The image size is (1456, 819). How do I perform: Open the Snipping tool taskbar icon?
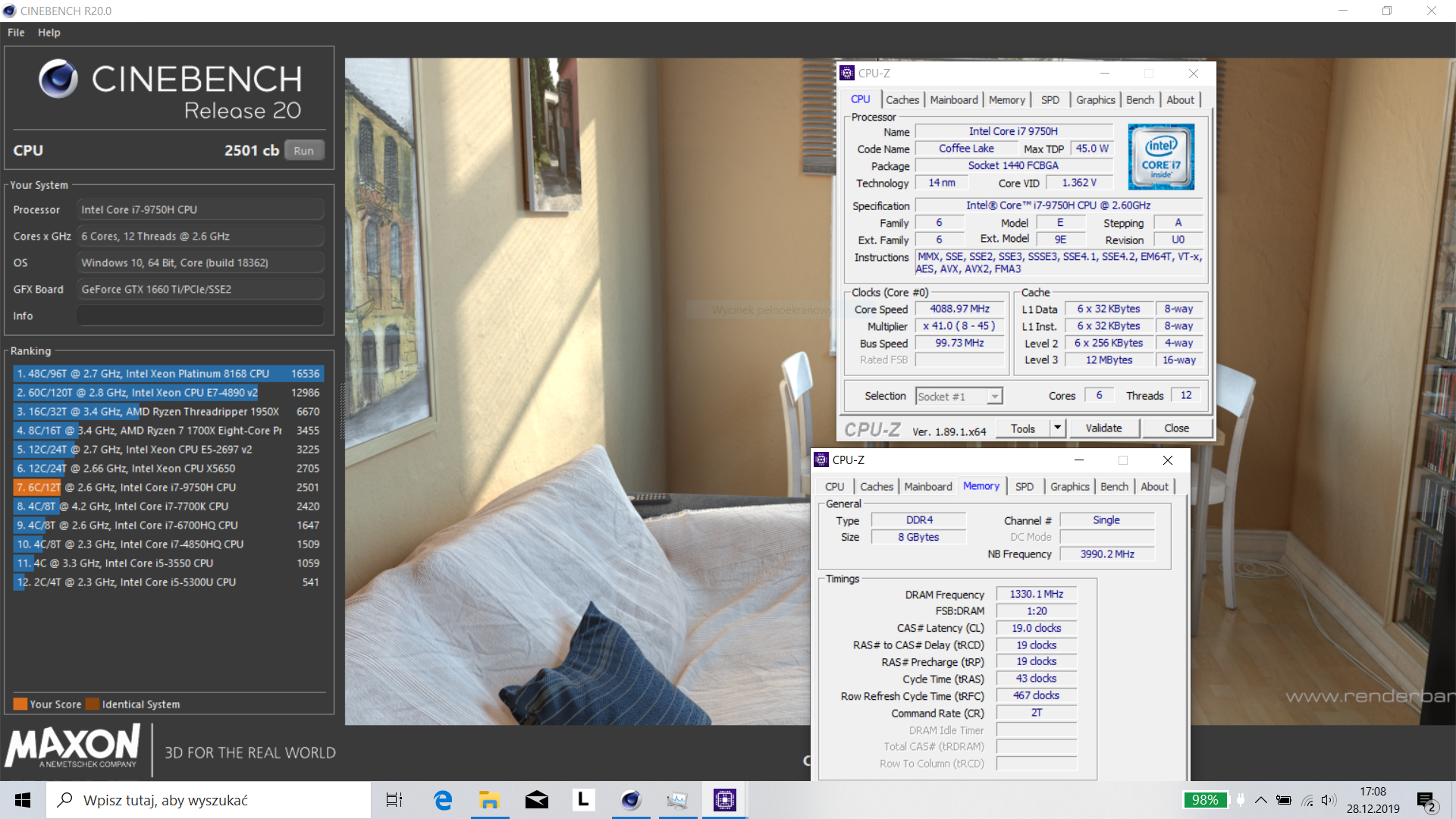677,800
